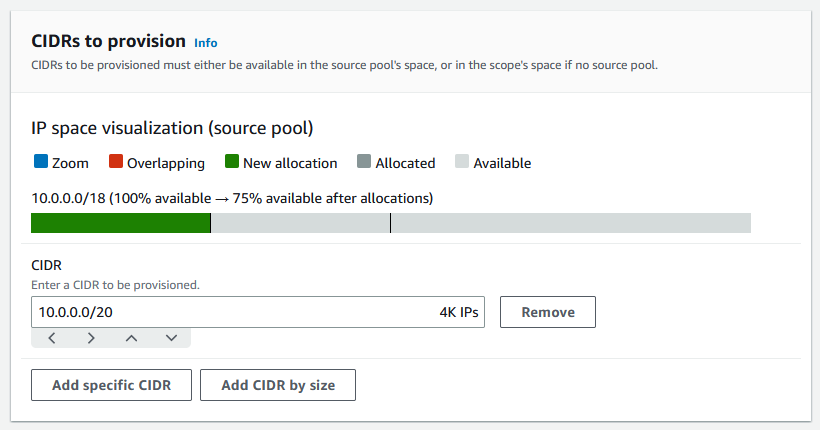Click the left chevron arrow below CIDR field
The width and height of the screenshot is (820, 430).
[52, 338]
